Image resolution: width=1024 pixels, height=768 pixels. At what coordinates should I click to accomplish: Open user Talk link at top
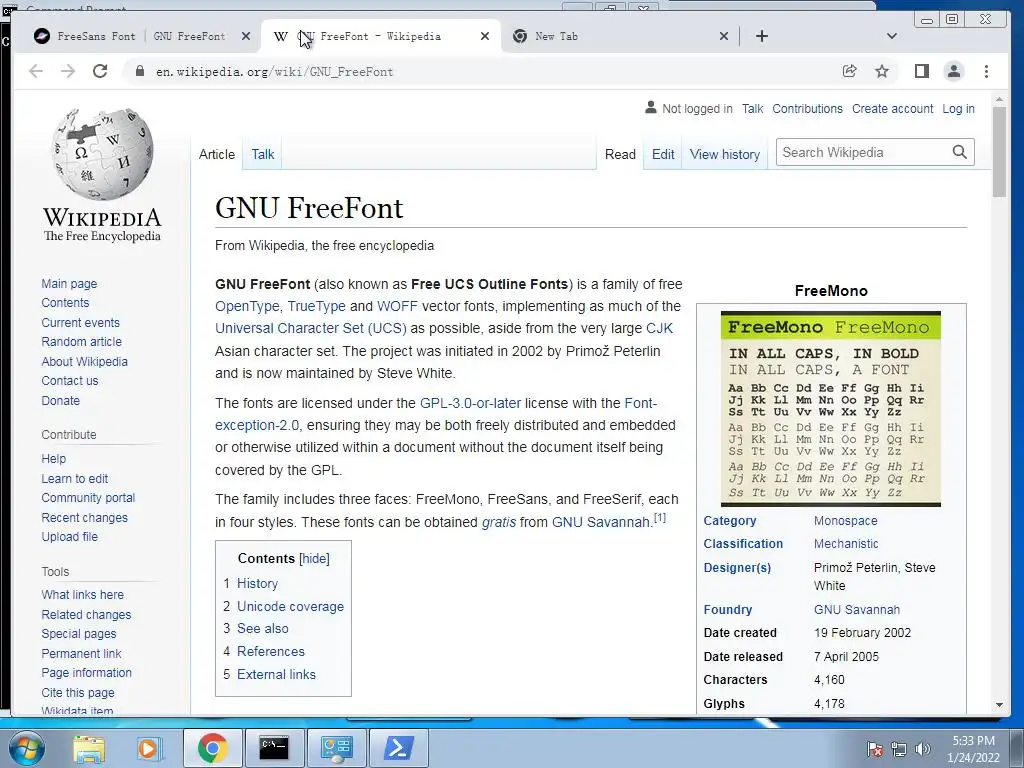coord(752,109)
